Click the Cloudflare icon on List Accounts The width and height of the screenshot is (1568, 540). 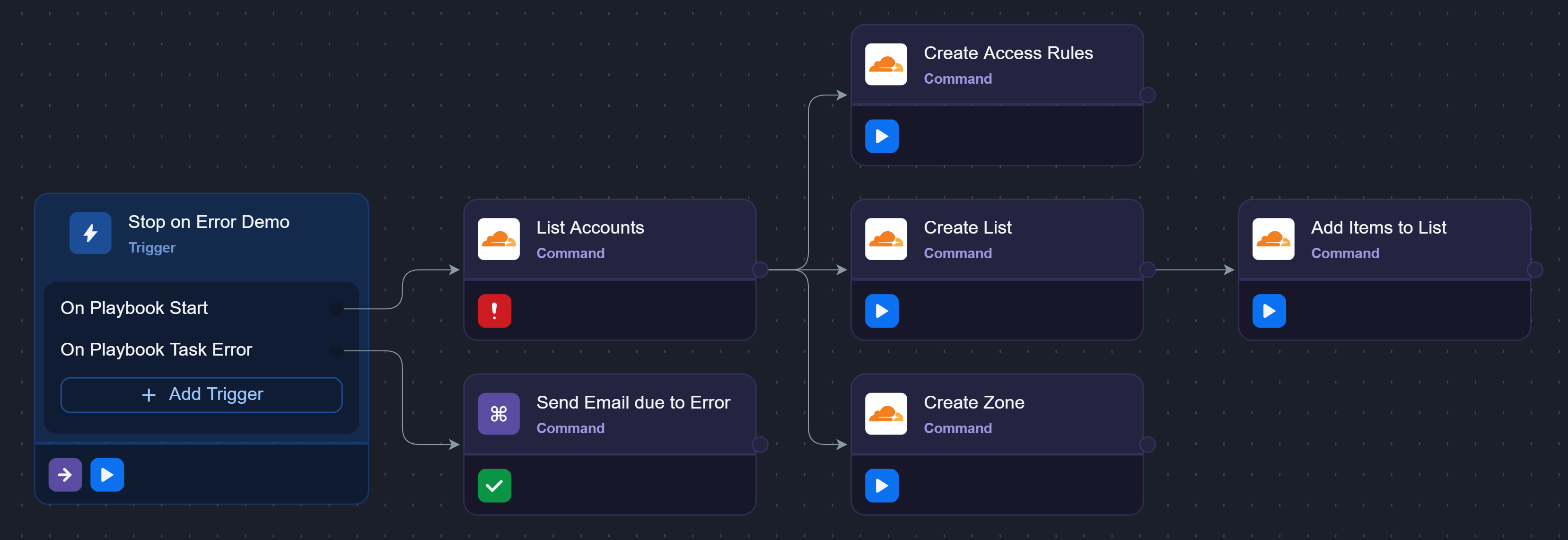(x=498, y=239)
